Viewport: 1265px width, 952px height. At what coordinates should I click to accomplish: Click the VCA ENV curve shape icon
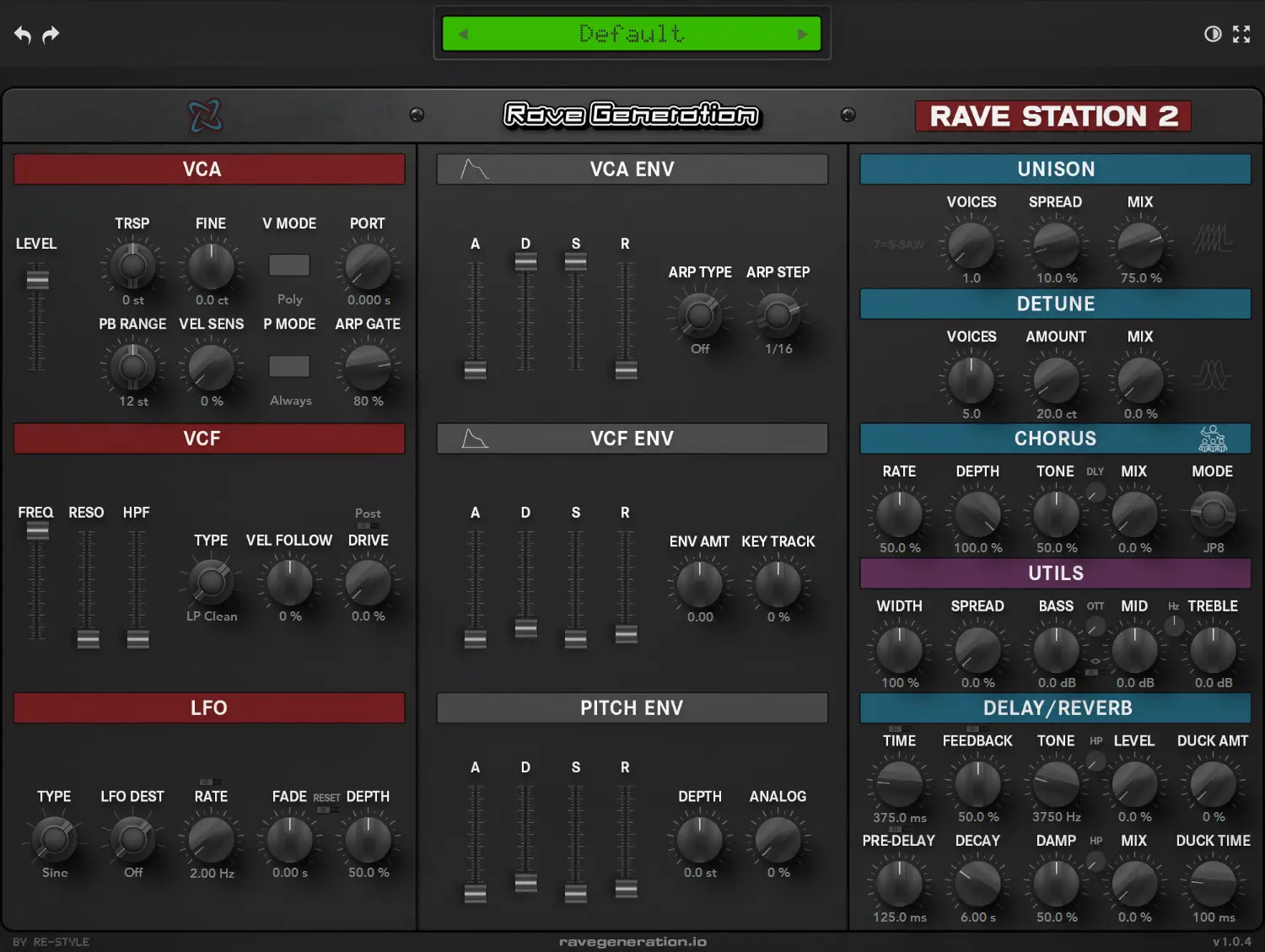[475, 169]
